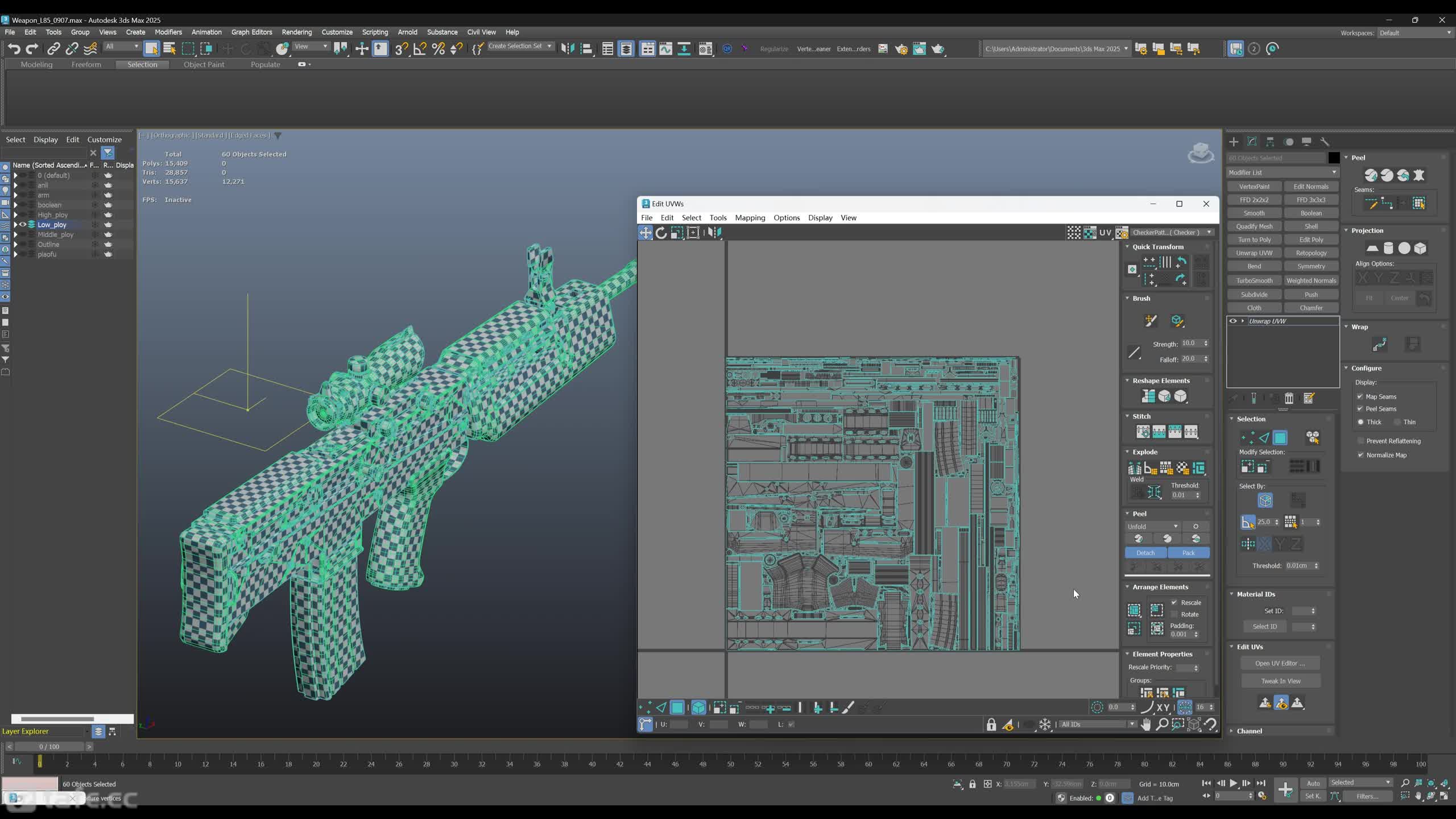
Task: Select the Freeform Move tool in Edit UVWs
Action: (645, 233)
